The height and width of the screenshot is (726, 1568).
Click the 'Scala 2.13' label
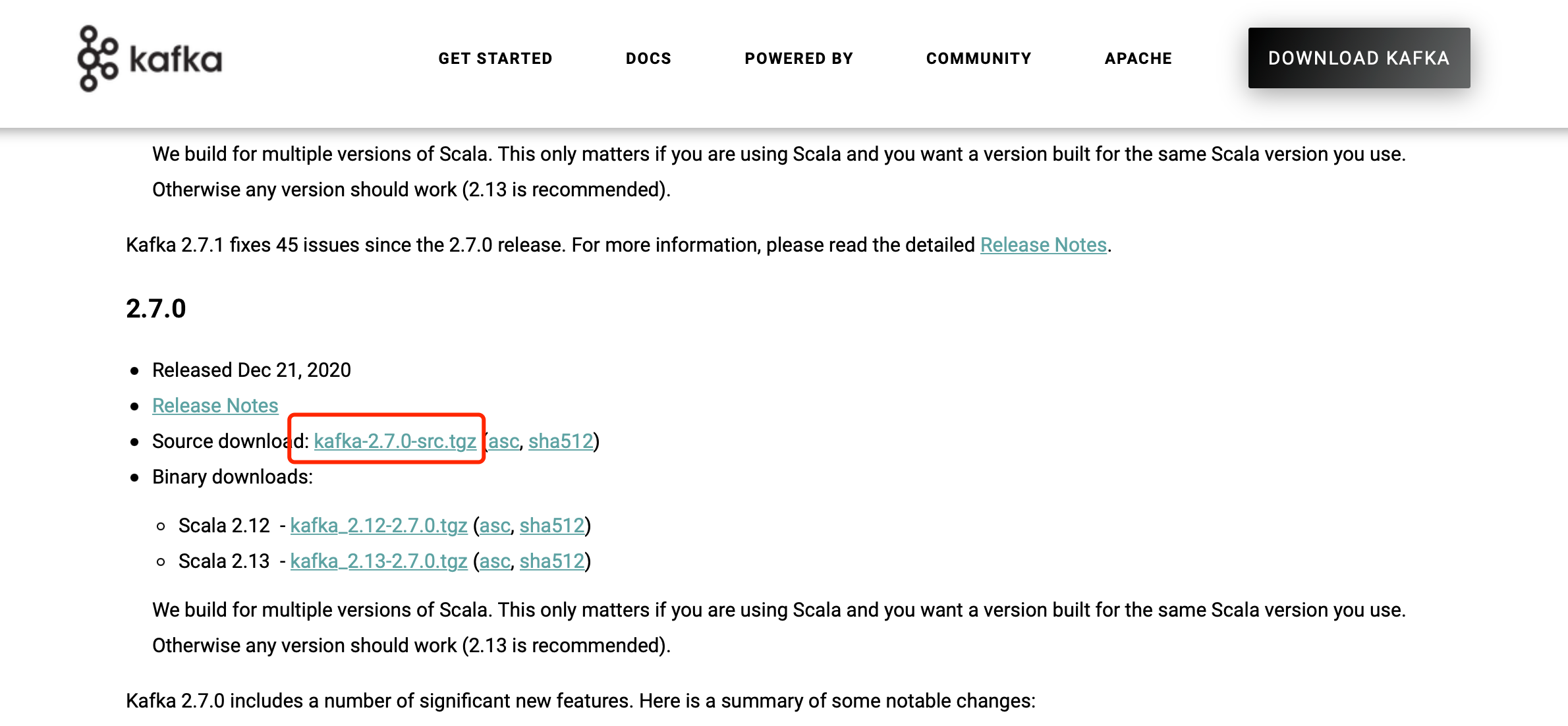coord(224,561)
